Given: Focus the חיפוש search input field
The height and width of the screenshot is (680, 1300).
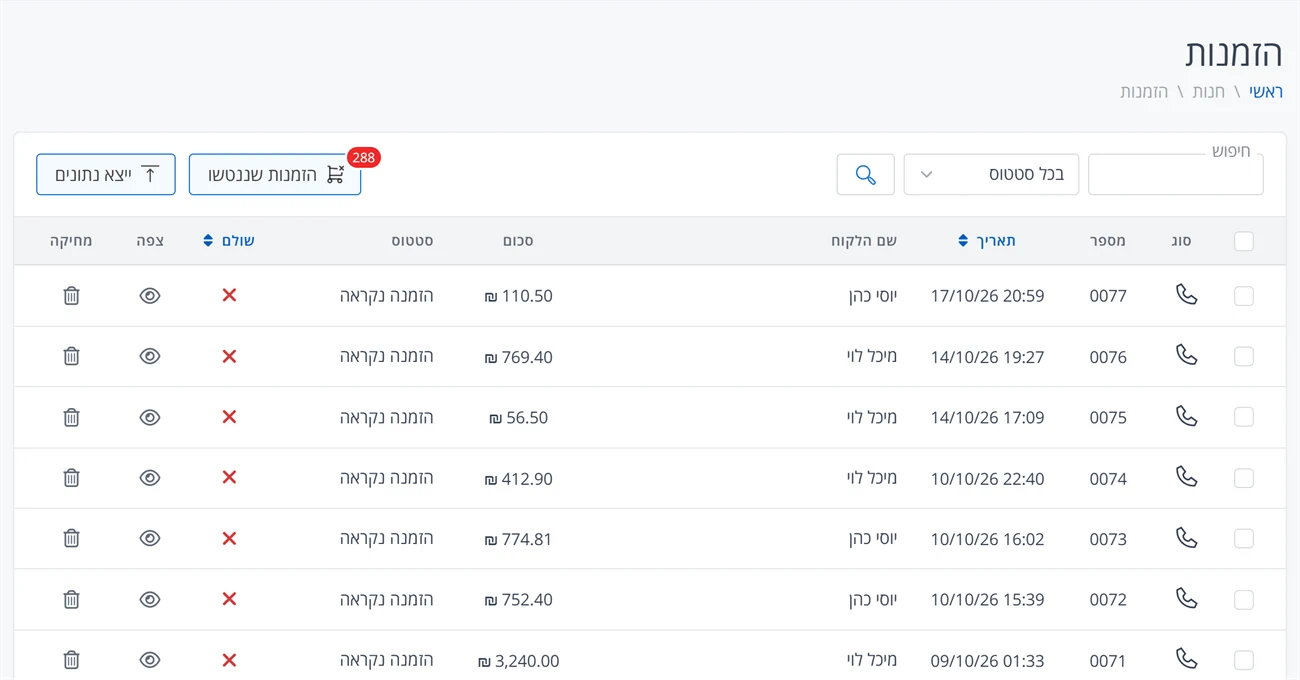Looking at the screenshot, I should coord(1175,175).
